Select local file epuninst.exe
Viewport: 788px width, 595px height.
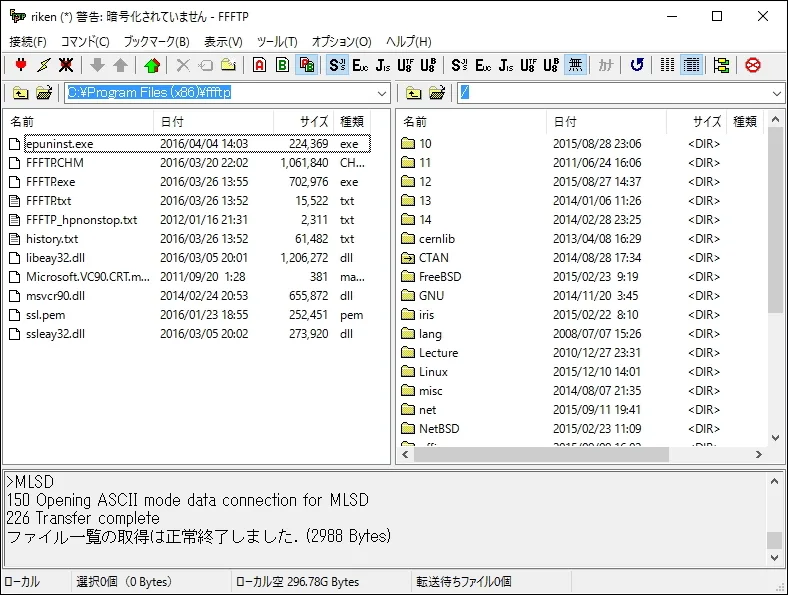coord(59,144)
